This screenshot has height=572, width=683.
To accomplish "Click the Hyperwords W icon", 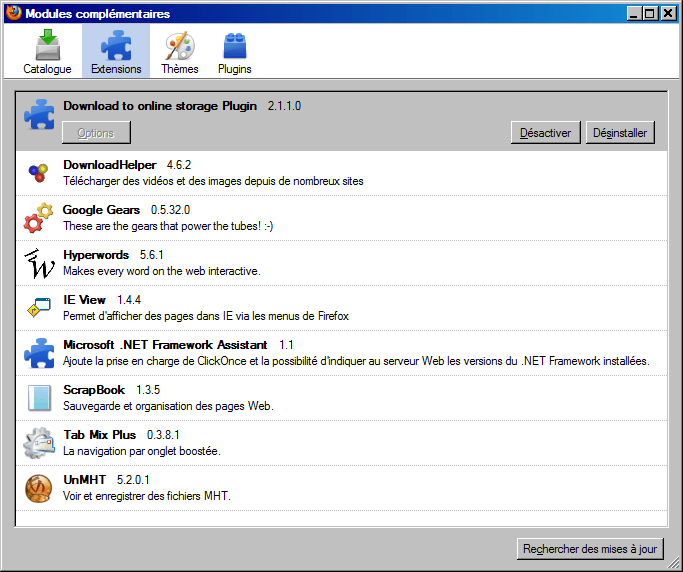I will 39,263.
